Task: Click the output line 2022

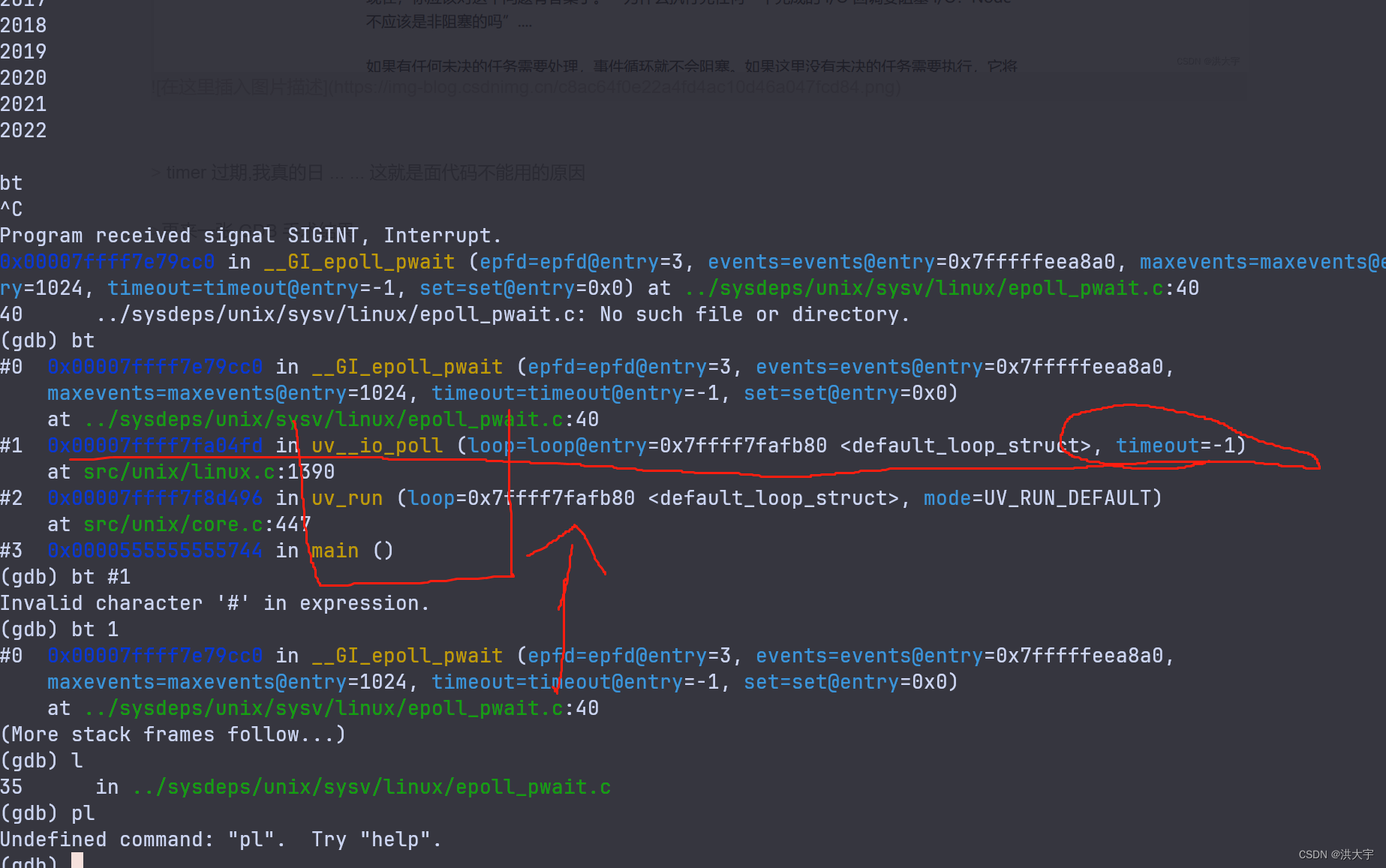Action: pos(23,131)
